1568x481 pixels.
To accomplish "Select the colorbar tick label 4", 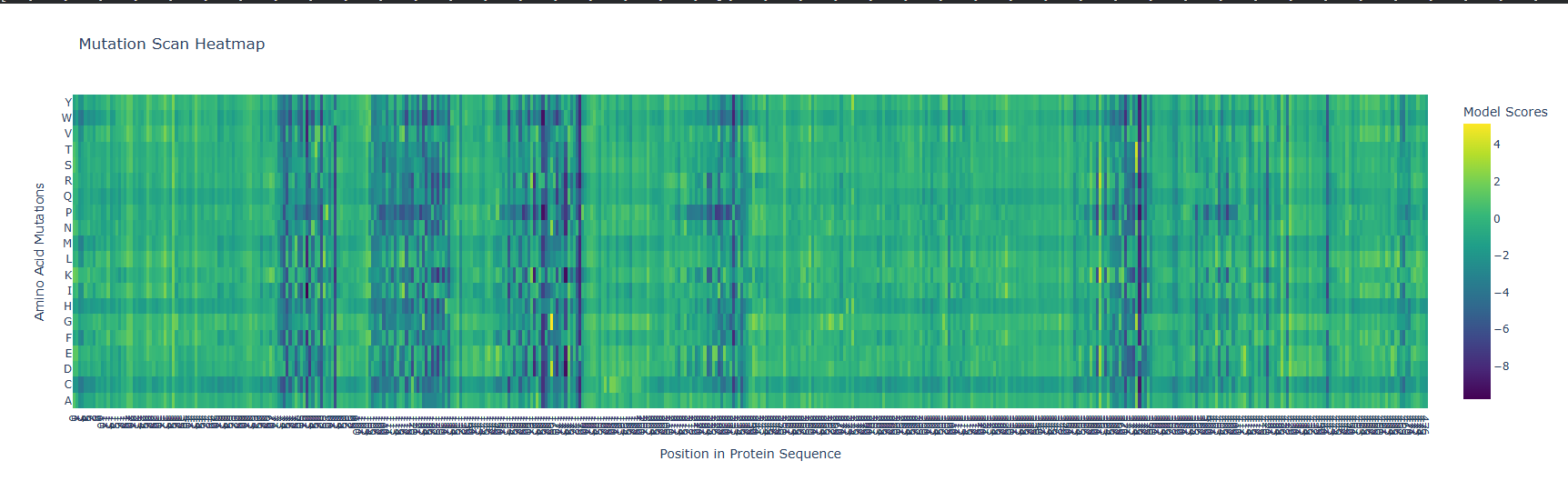I will [1497, 144].
